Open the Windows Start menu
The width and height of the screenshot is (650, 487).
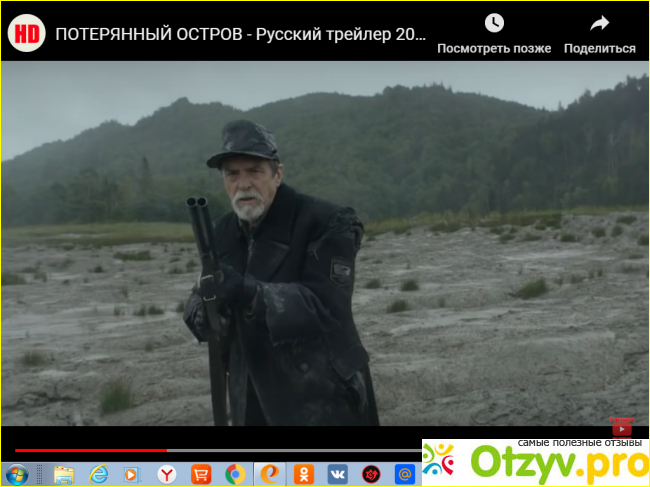(17, 473)
